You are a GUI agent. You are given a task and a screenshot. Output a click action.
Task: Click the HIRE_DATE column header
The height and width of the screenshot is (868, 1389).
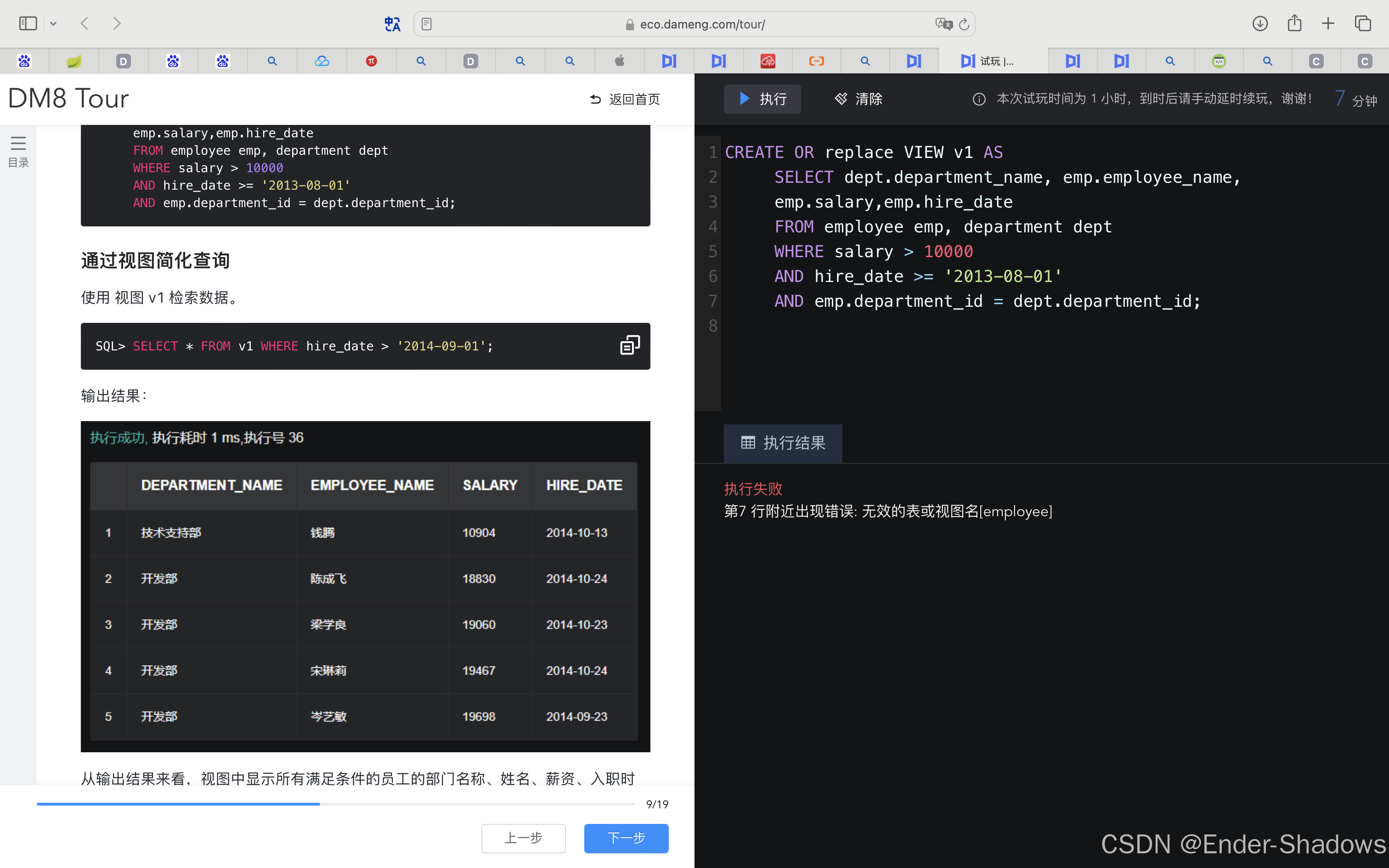click(584, 485)
